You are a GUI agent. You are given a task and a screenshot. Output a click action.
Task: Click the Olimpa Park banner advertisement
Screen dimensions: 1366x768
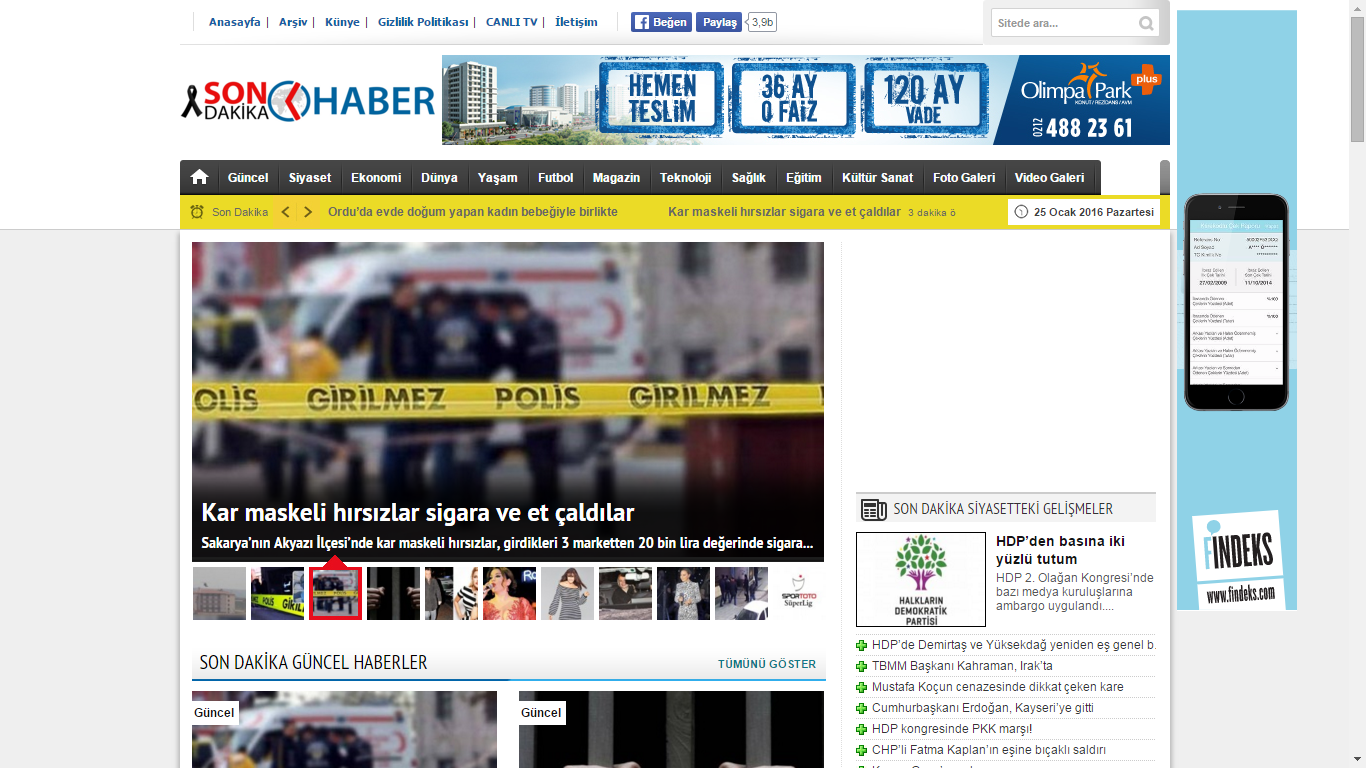pos(806,100)
